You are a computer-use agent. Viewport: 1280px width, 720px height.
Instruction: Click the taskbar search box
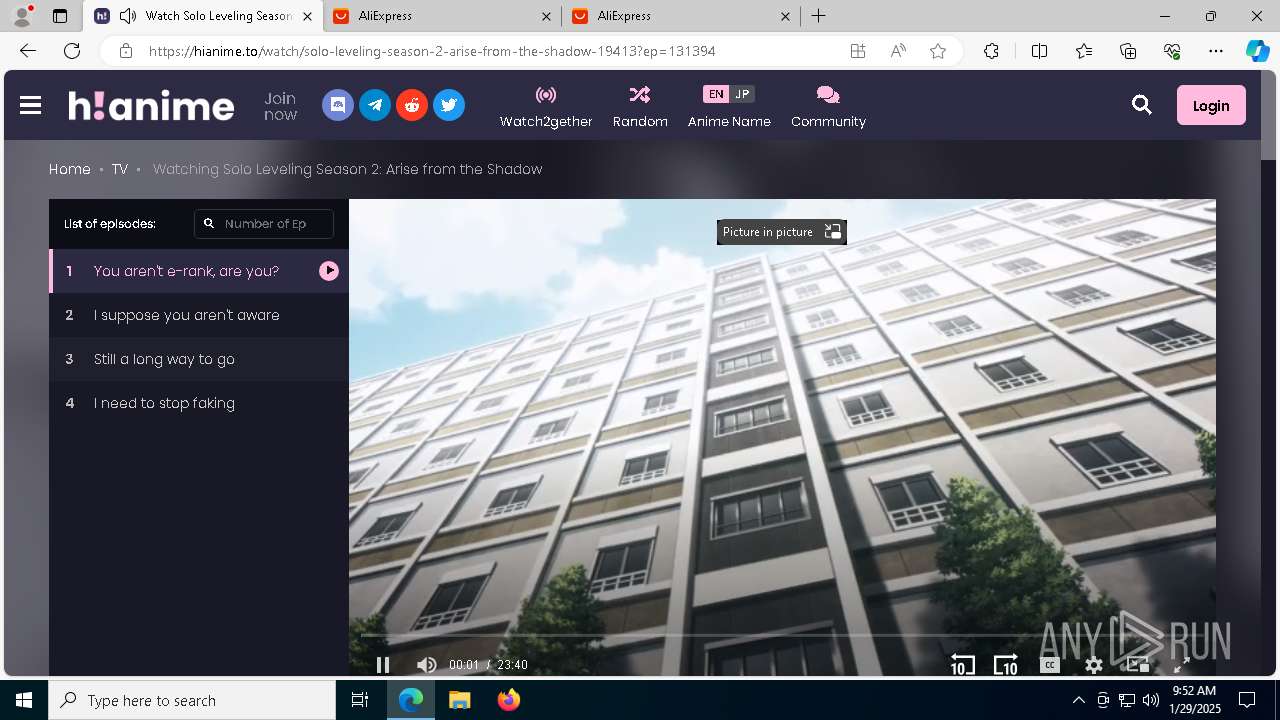[x=192, y=700]
